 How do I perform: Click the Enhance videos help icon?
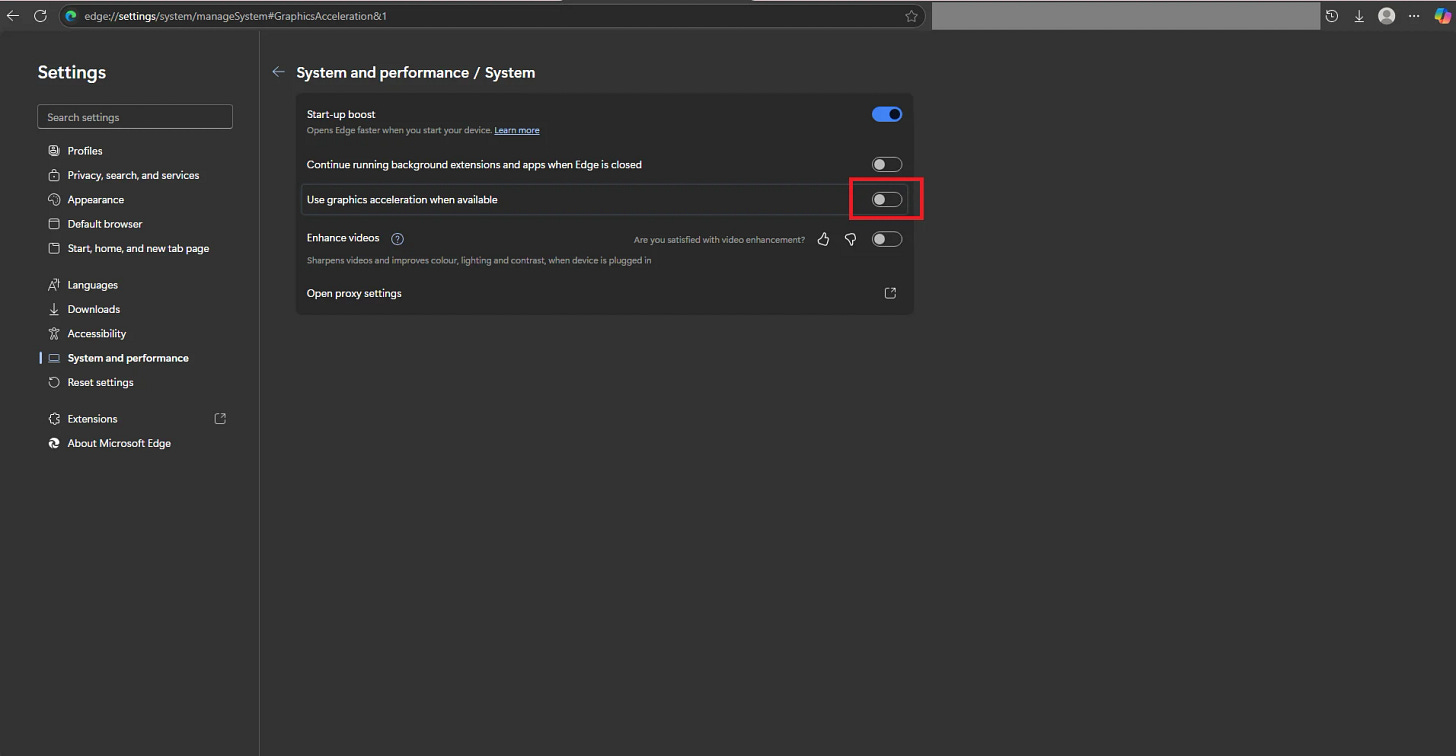pyautogui.click(x=397, y=238)
